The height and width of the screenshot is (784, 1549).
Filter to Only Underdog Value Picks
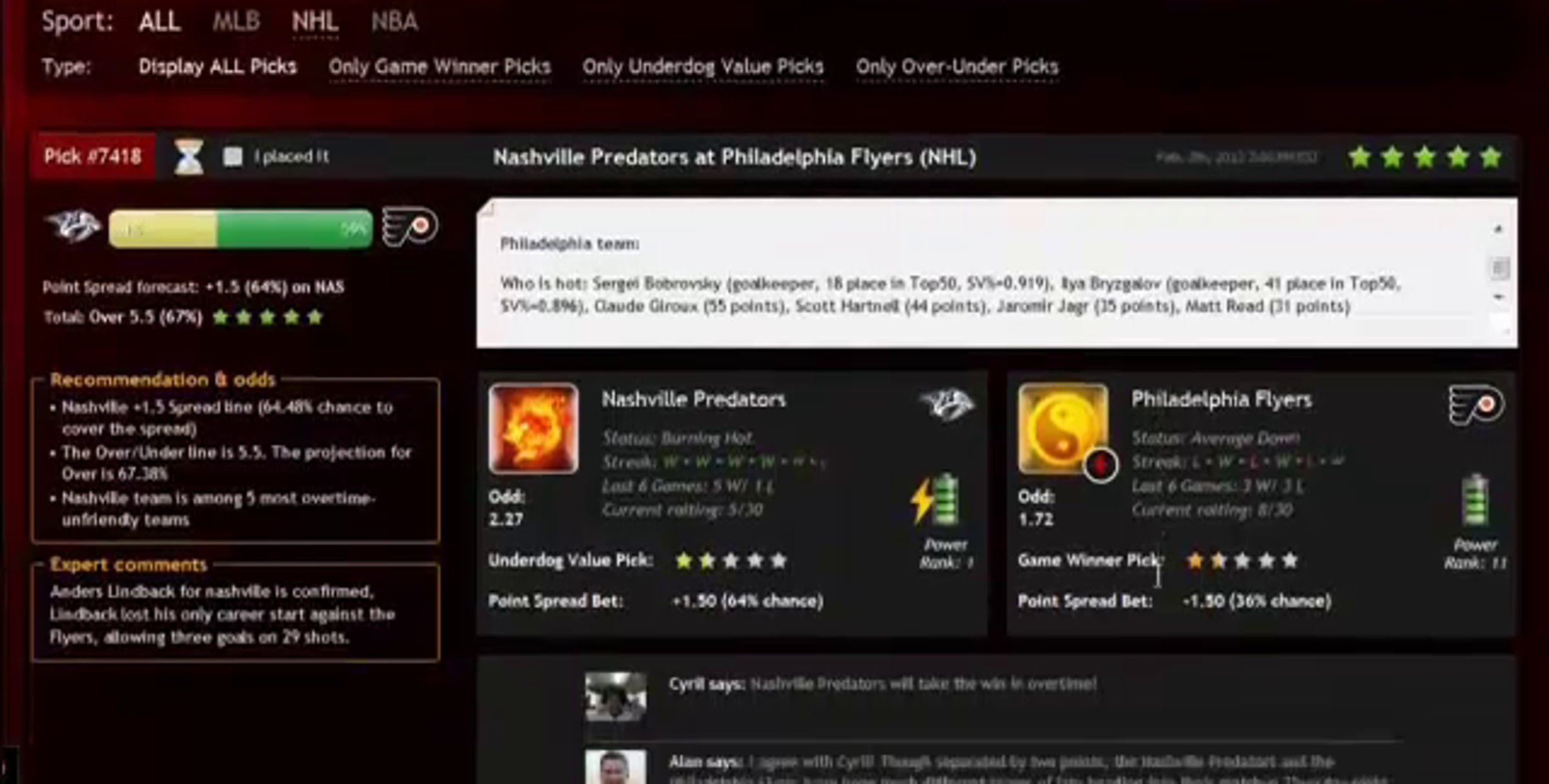703,66
